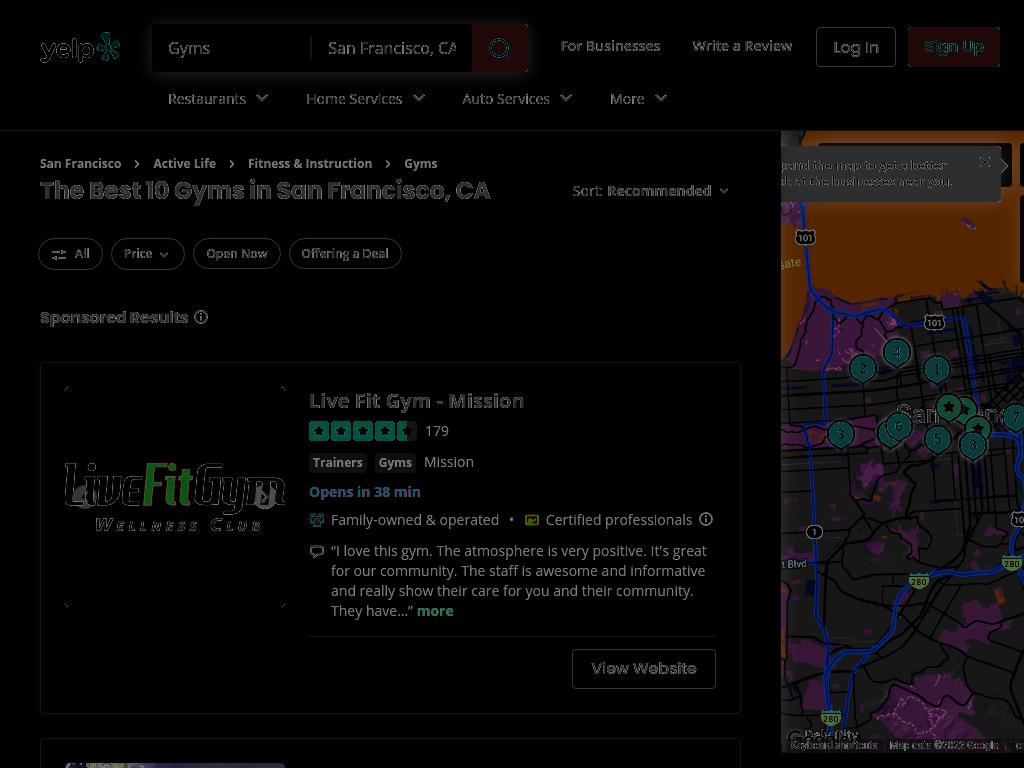This screenshot has height=768, width=1024.
Task: Click the Family-owned & operated icon
Action: tap(317, 520)
